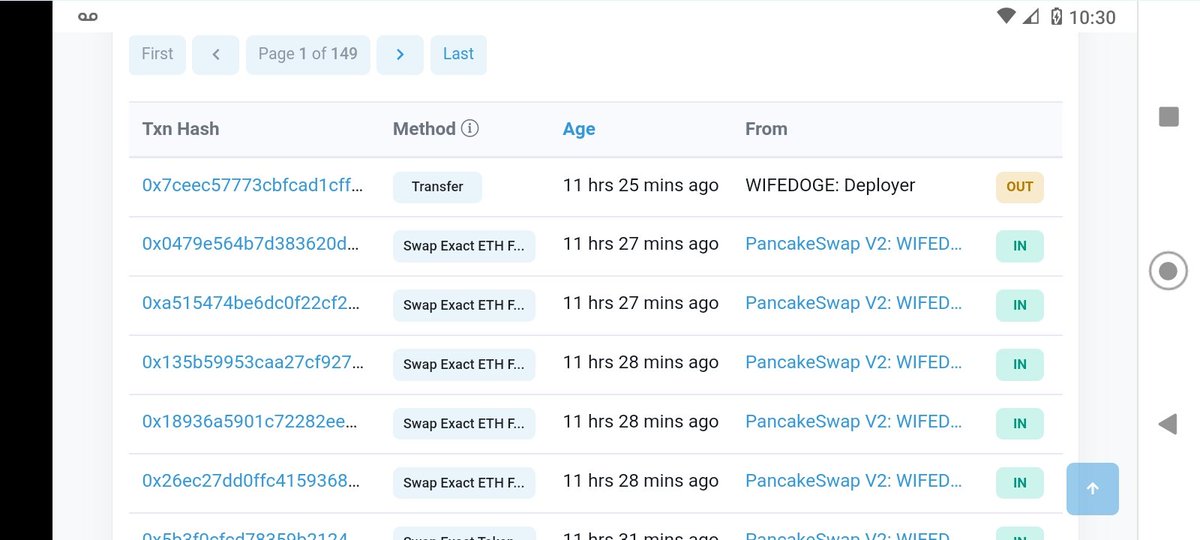Click the IN badge in 0xa515474b row

pos(1020,305)
